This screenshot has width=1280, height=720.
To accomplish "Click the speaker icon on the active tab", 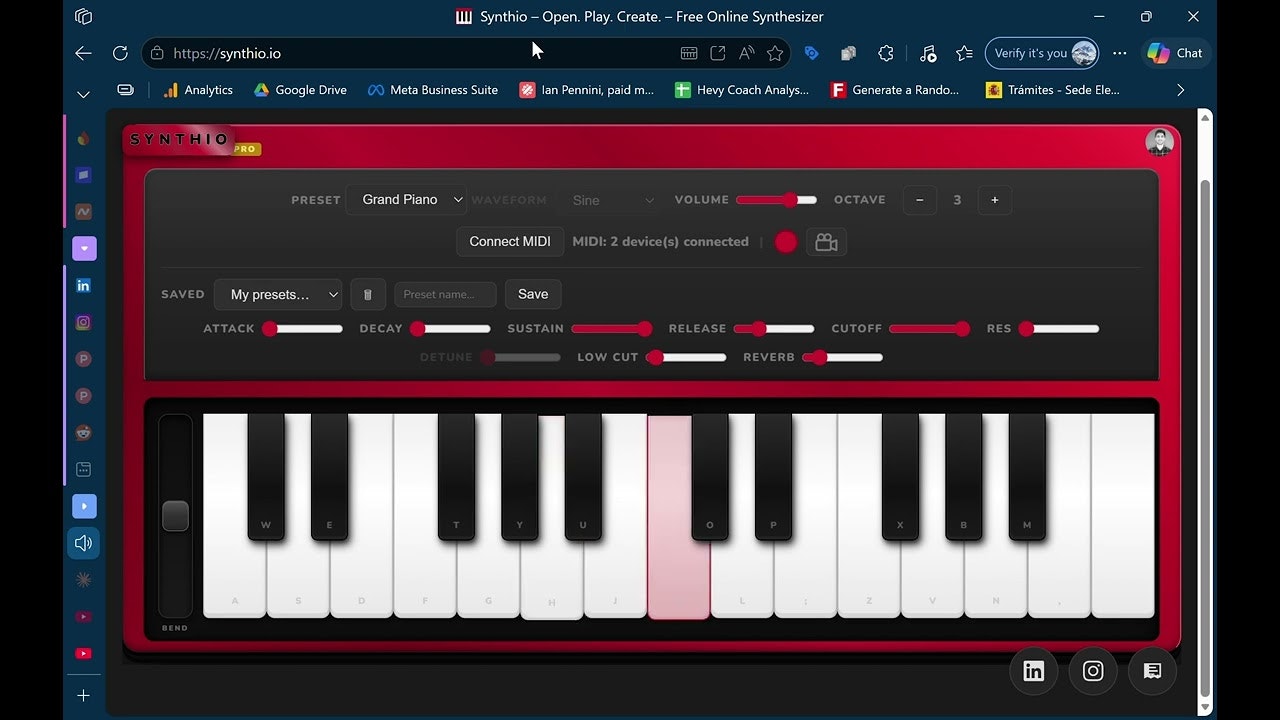I will coord(83,543).
